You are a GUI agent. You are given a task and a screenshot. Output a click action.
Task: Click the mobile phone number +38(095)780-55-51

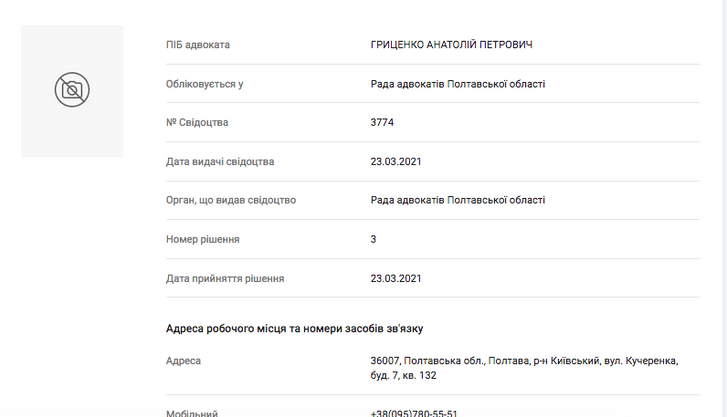[x=414, y=413]
